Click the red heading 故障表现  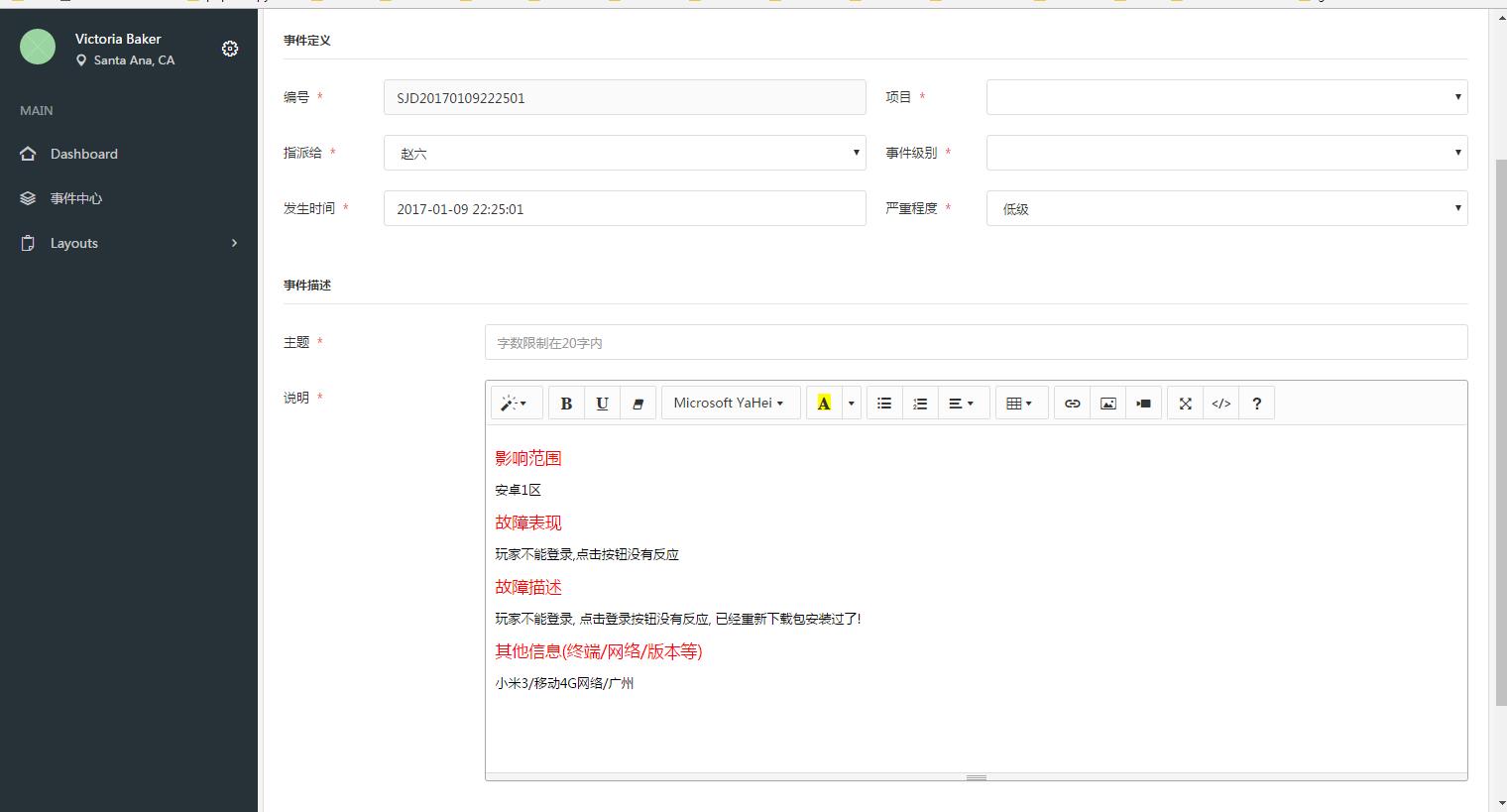(x=528, y=522)
